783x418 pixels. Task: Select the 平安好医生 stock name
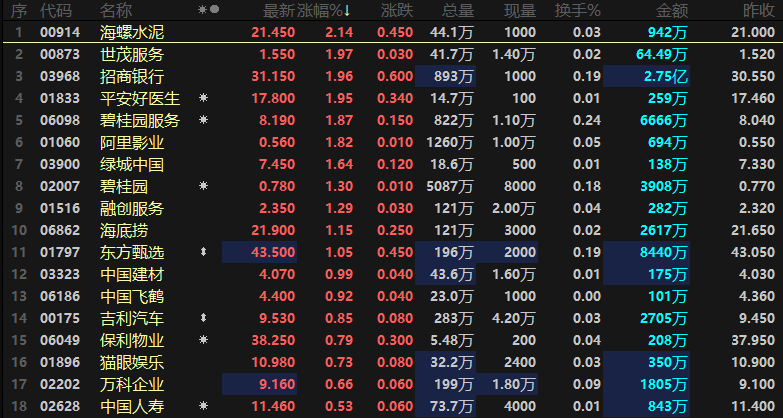(x=140, y=98)
